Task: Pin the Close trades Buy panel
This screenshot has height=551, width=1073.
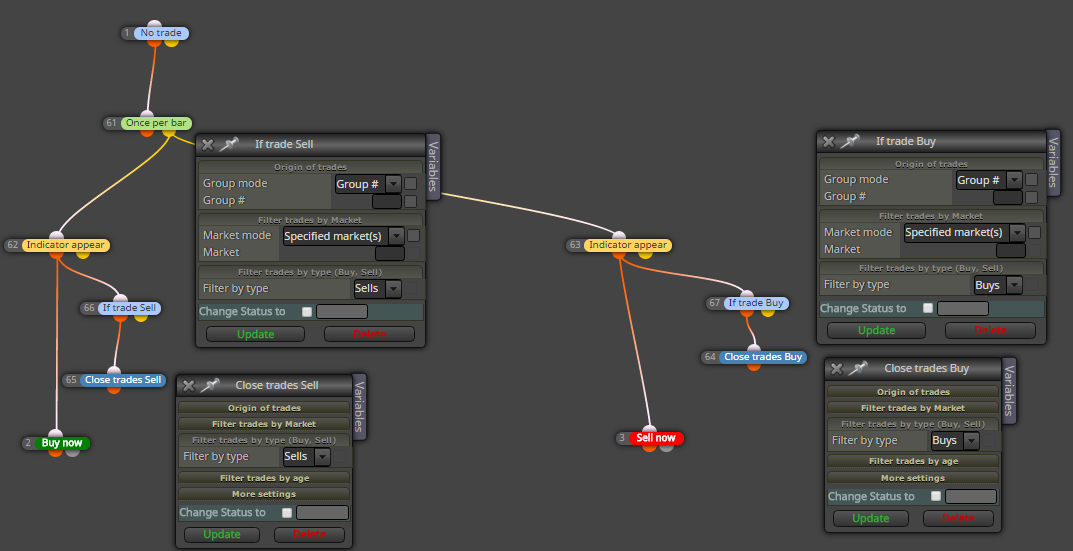Action: [x=857, y=369]
